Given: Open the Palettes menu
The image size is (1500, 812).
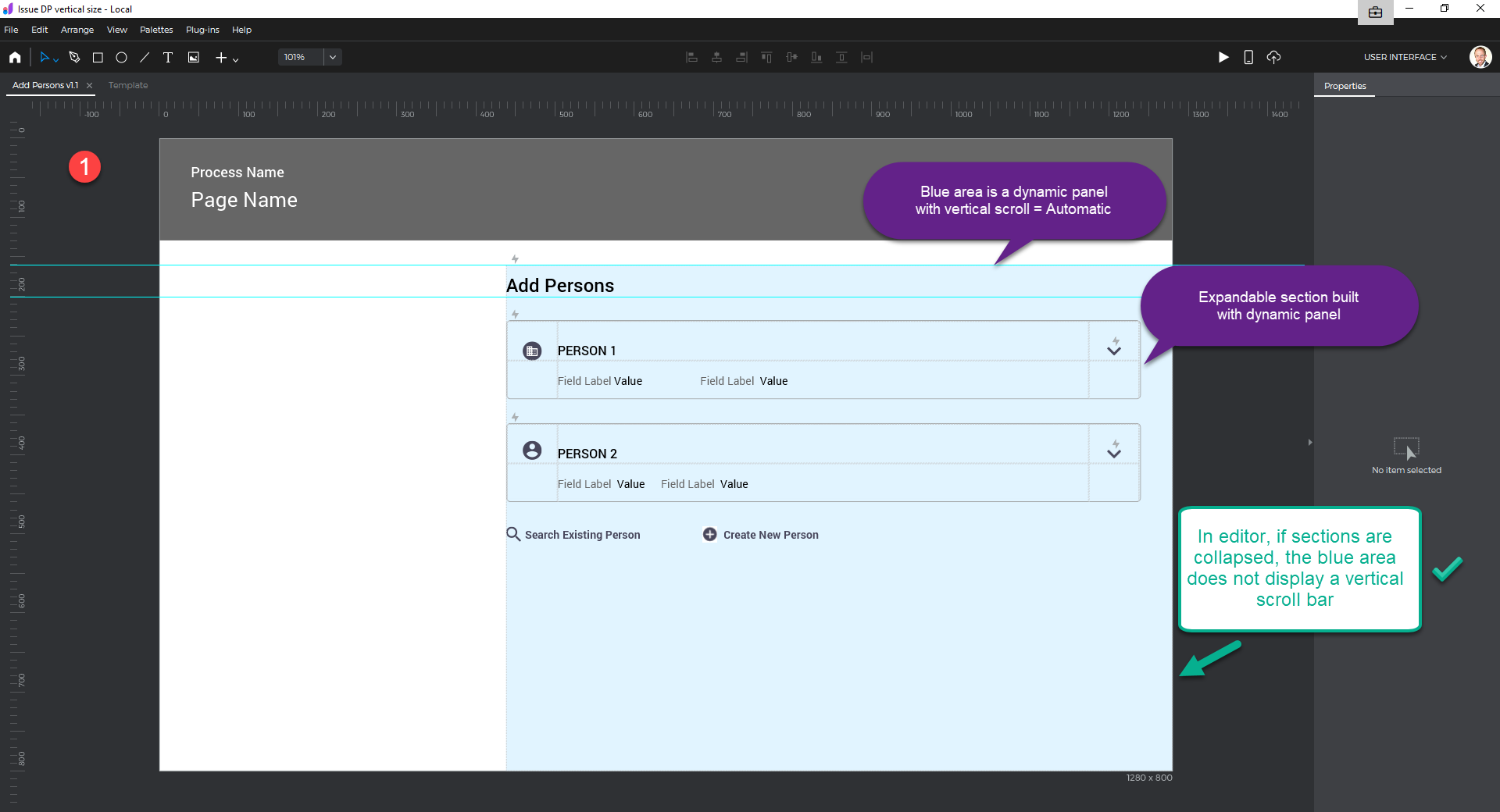Looking at the screenshot, I should tap(156, 30).
